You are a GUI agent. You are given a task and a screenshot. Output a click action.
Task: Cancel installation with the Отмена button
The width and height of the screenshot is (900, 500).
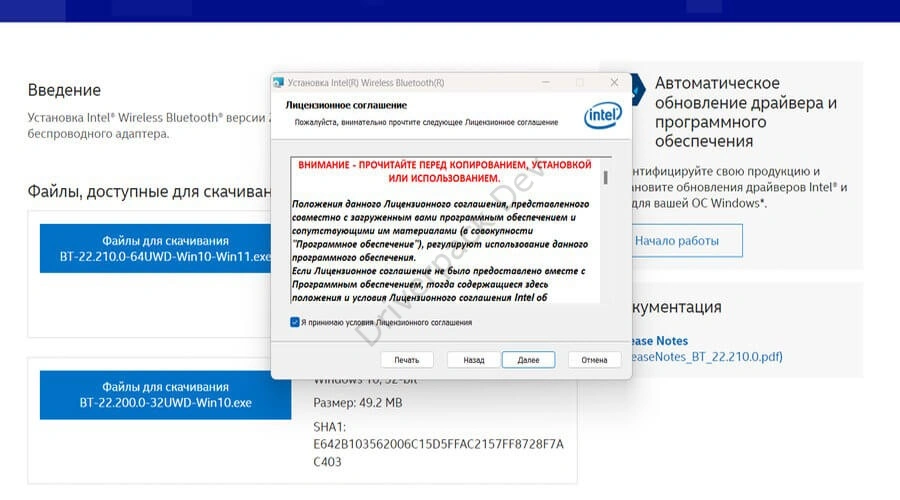click(x=594, y=360)
